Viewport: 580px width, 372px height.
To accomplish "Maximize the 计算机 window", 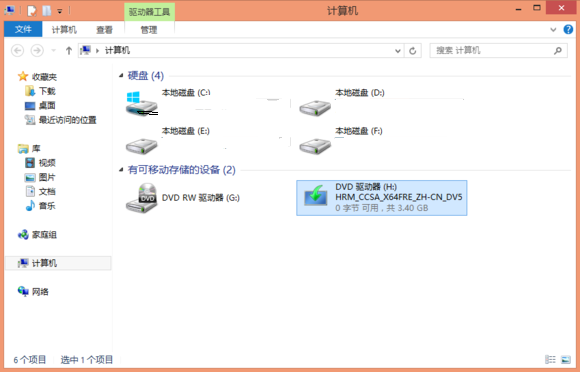I will pos(537,8).
